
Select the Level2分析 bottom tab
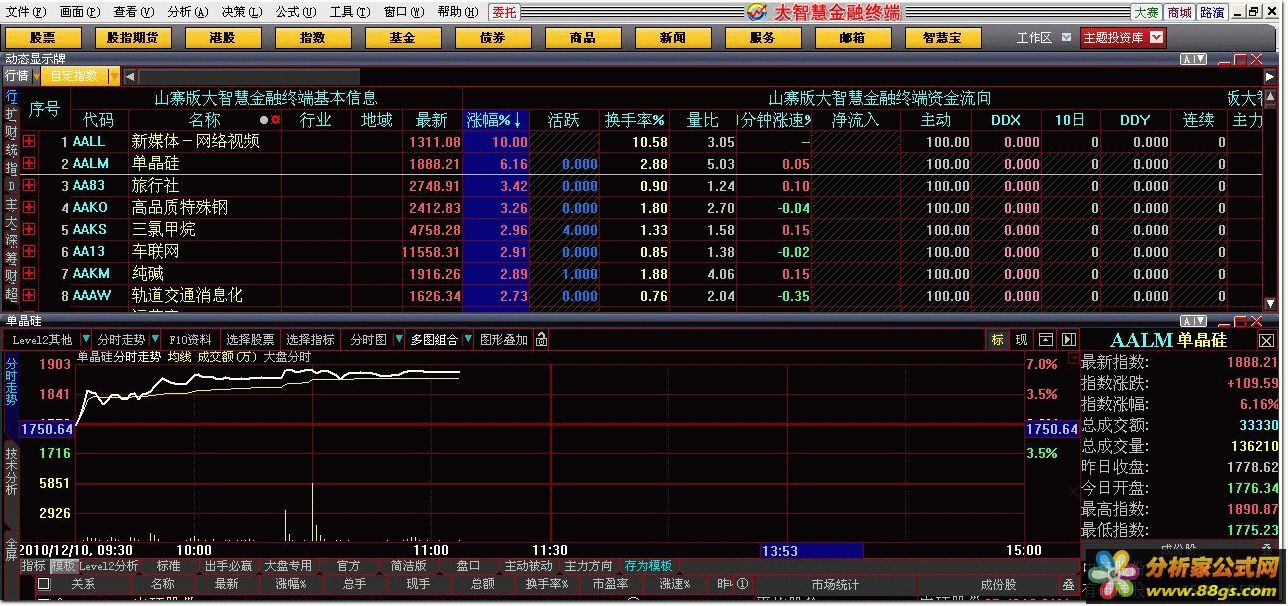(108, 566)
